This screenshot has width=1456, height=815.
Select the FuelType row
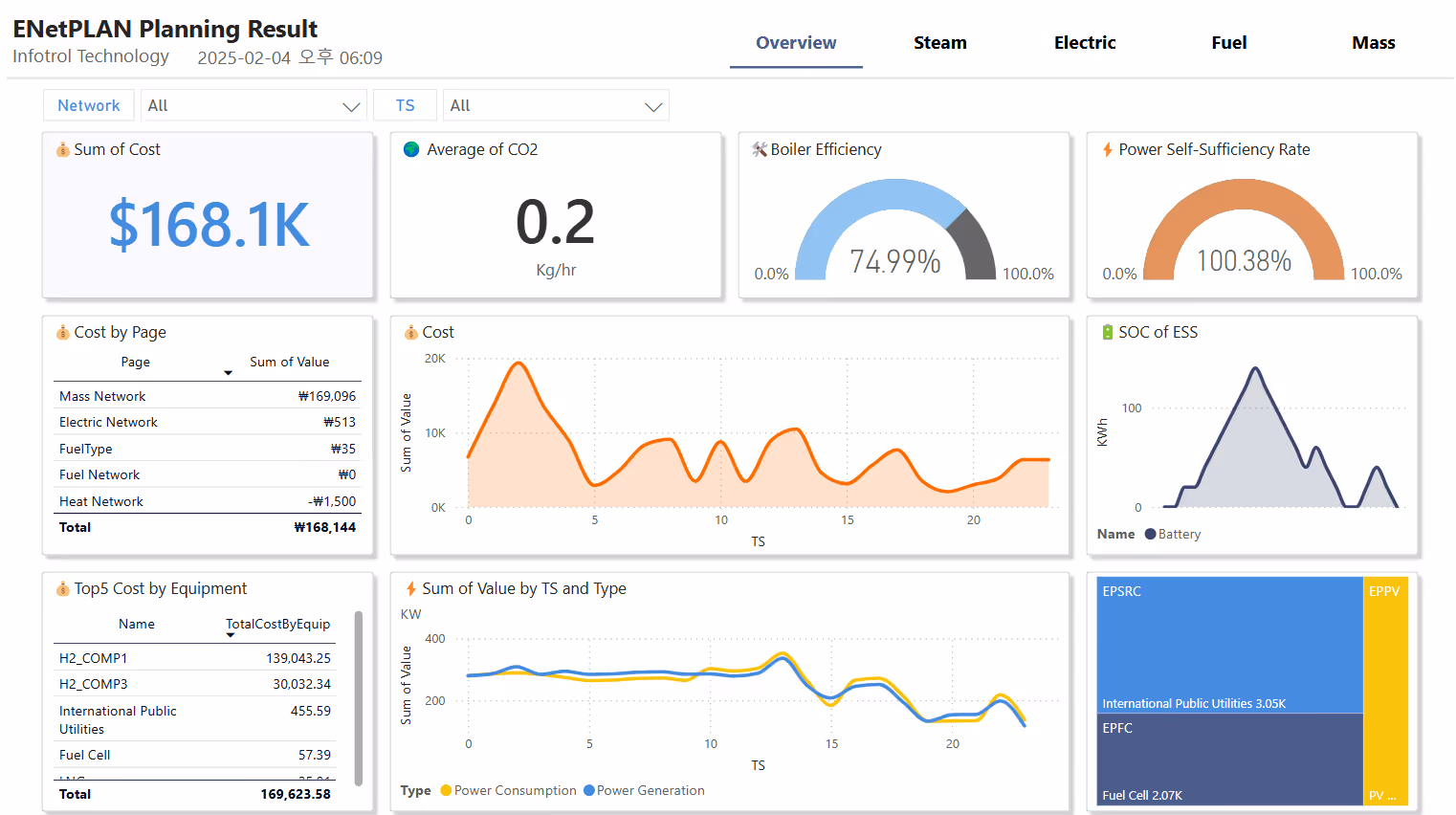tap(208, 449)
